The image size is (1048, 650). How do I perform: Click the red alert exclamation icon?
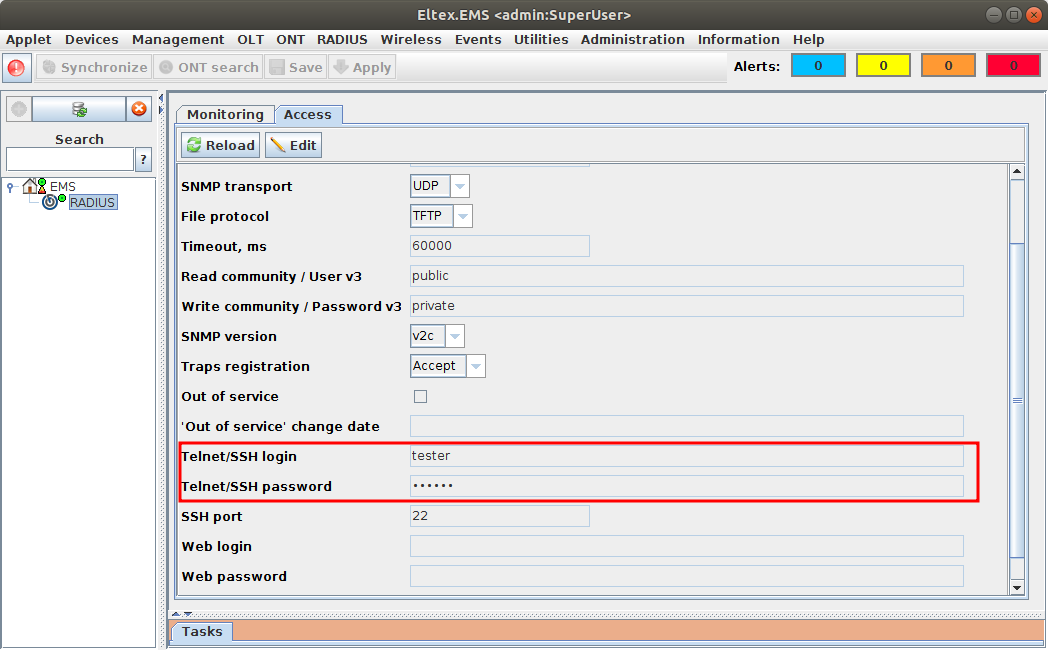[16, 67]
